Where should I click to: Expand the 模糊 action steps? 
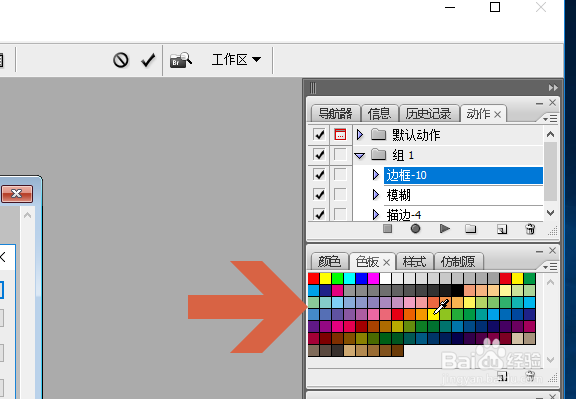point(375,195)
